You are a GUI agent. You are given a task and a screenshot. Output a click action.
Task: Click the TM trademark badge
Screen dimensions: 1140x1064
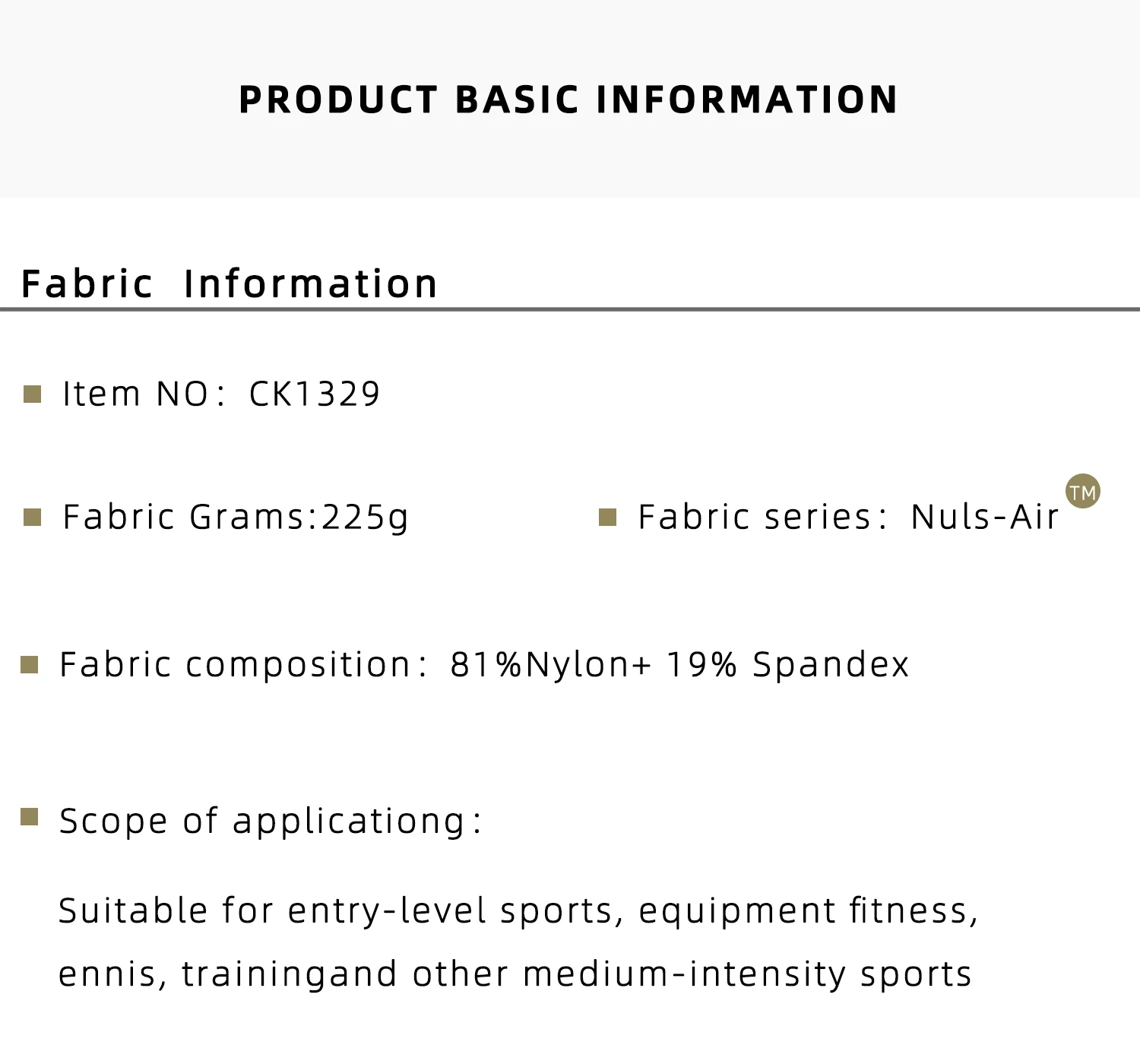coord(1082,491)
